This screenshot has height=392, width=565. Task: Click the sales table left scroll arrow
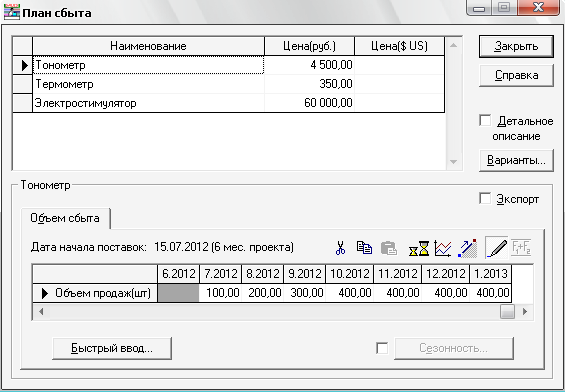[x=41, y=311]
